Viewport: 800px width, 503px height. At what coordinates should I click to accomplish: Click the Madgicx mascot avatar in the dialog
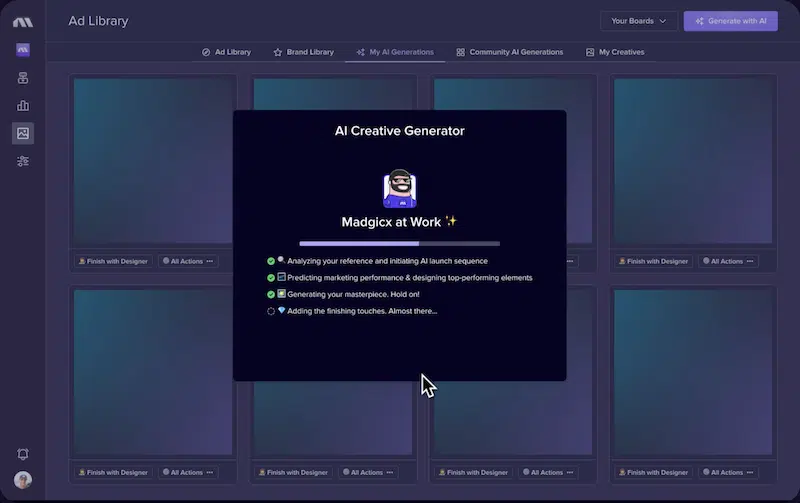click(400, 188)
